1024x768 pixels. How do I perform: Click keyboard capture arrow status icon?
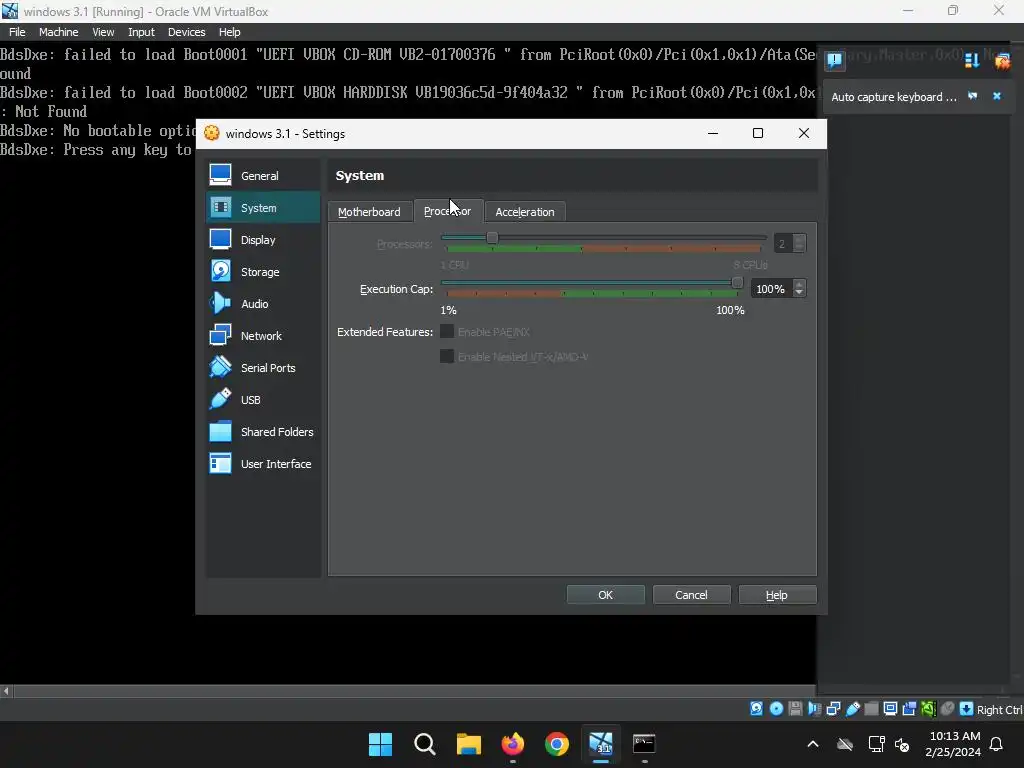967,709
